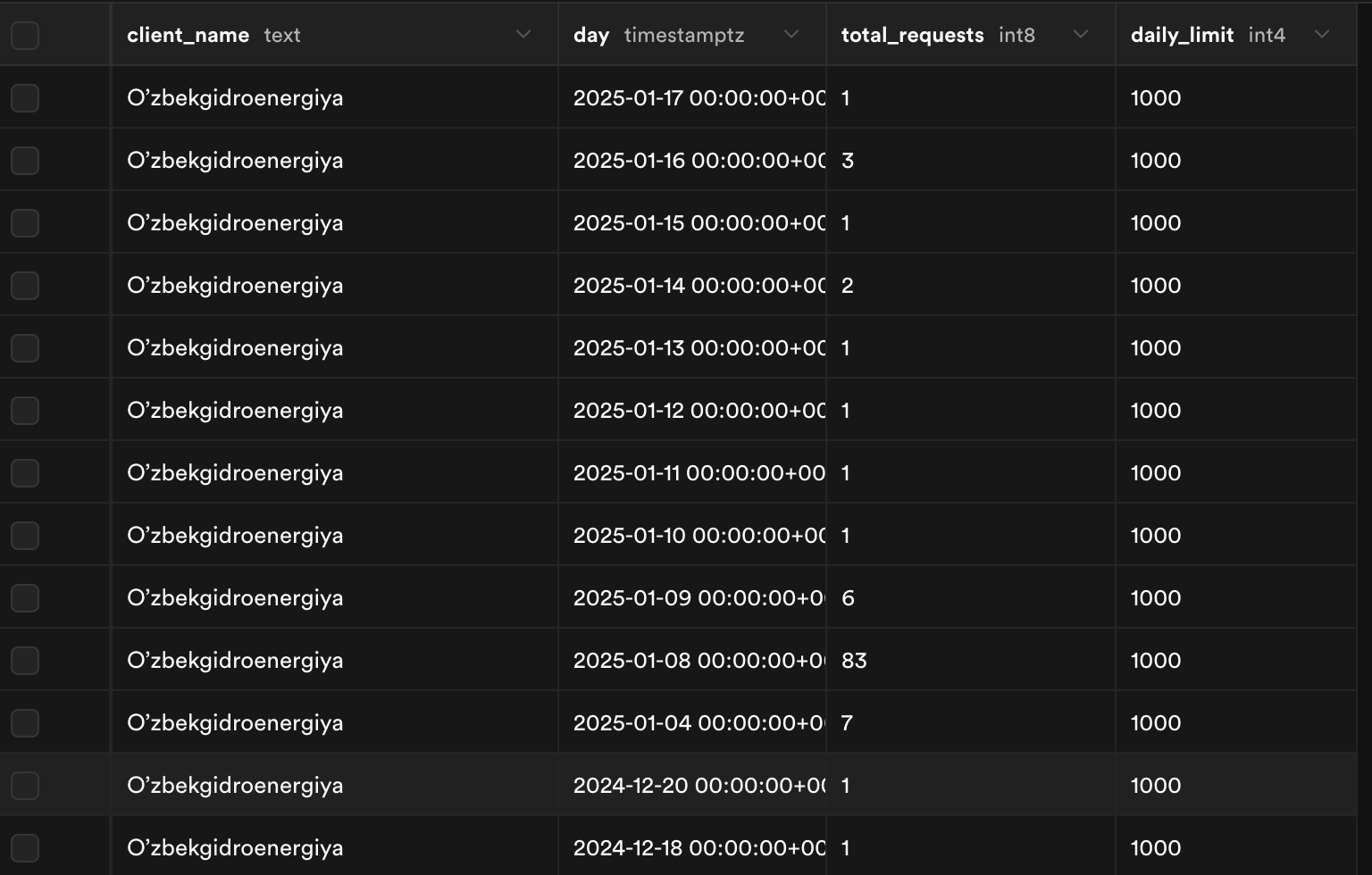
Task: Click the day column header label
Action: pyautogui.click(x=591, y=35)
